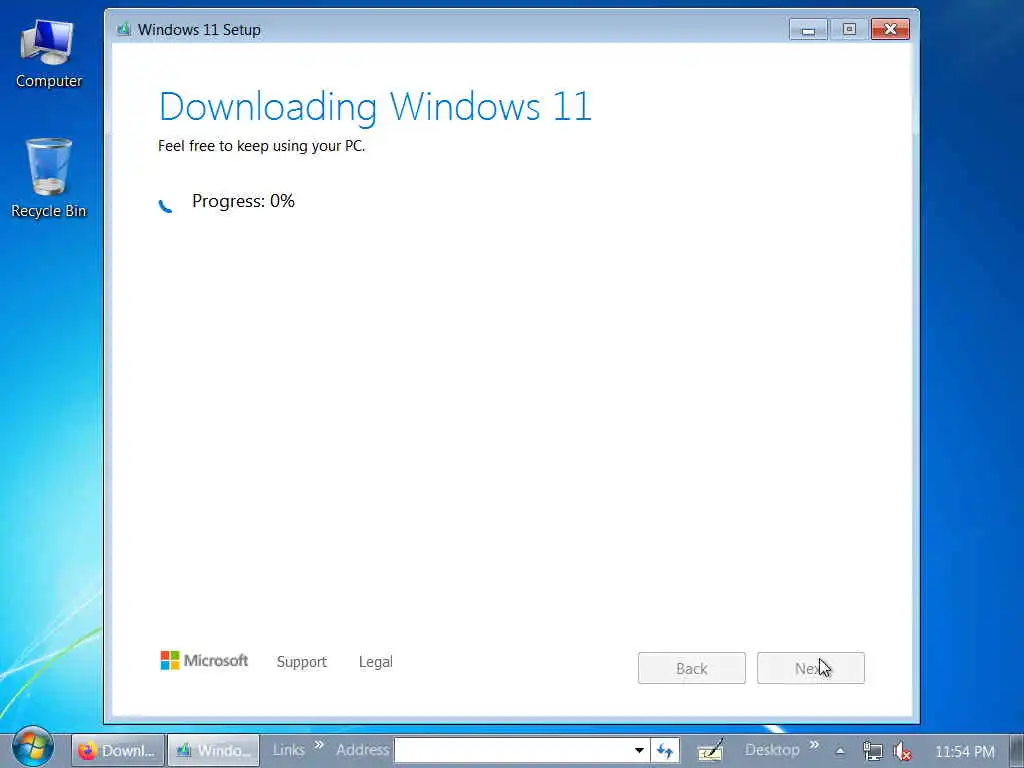
Task: Click the 11:54 PM clock
Action: 965,752
